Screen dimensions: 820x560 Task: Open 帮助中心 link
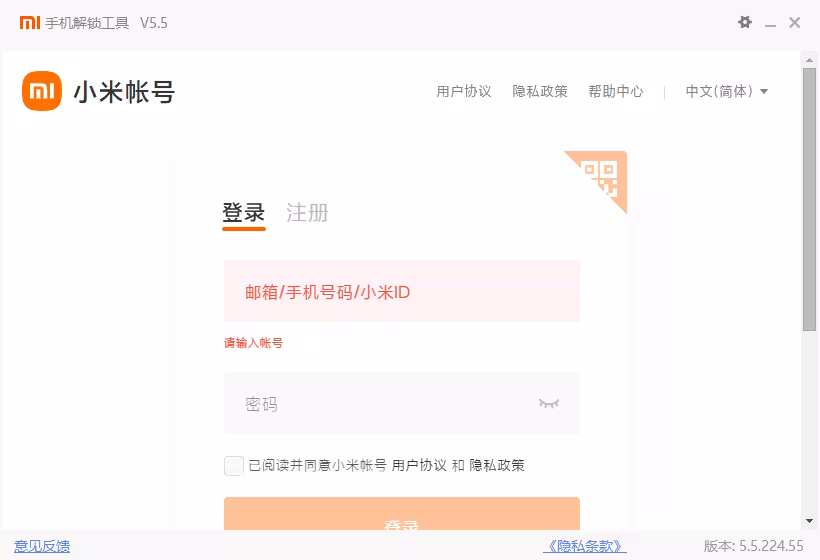[x=616, y=91]
